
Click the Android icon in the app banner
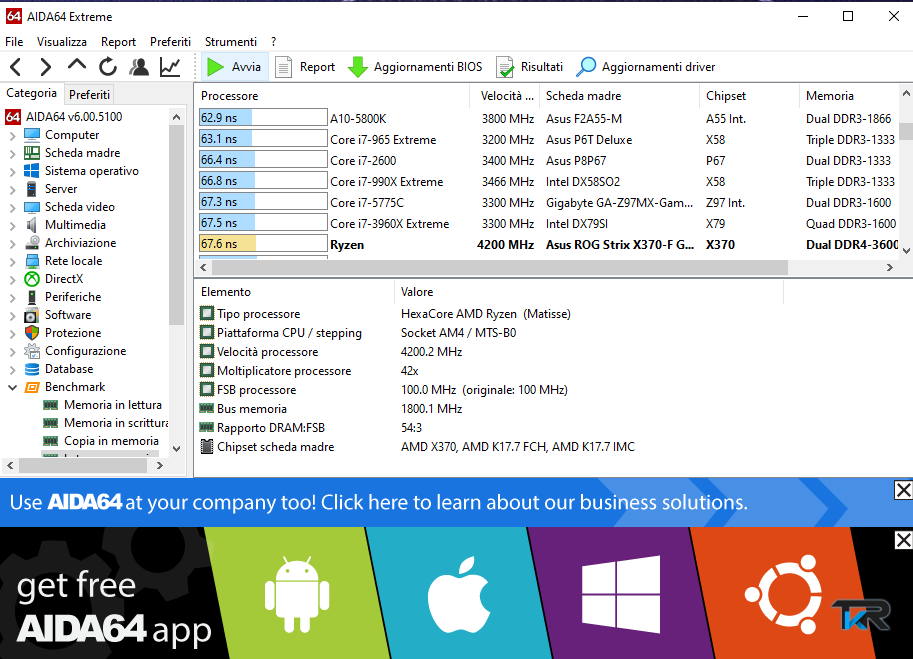pyautogui.click(x=297, y=594)
